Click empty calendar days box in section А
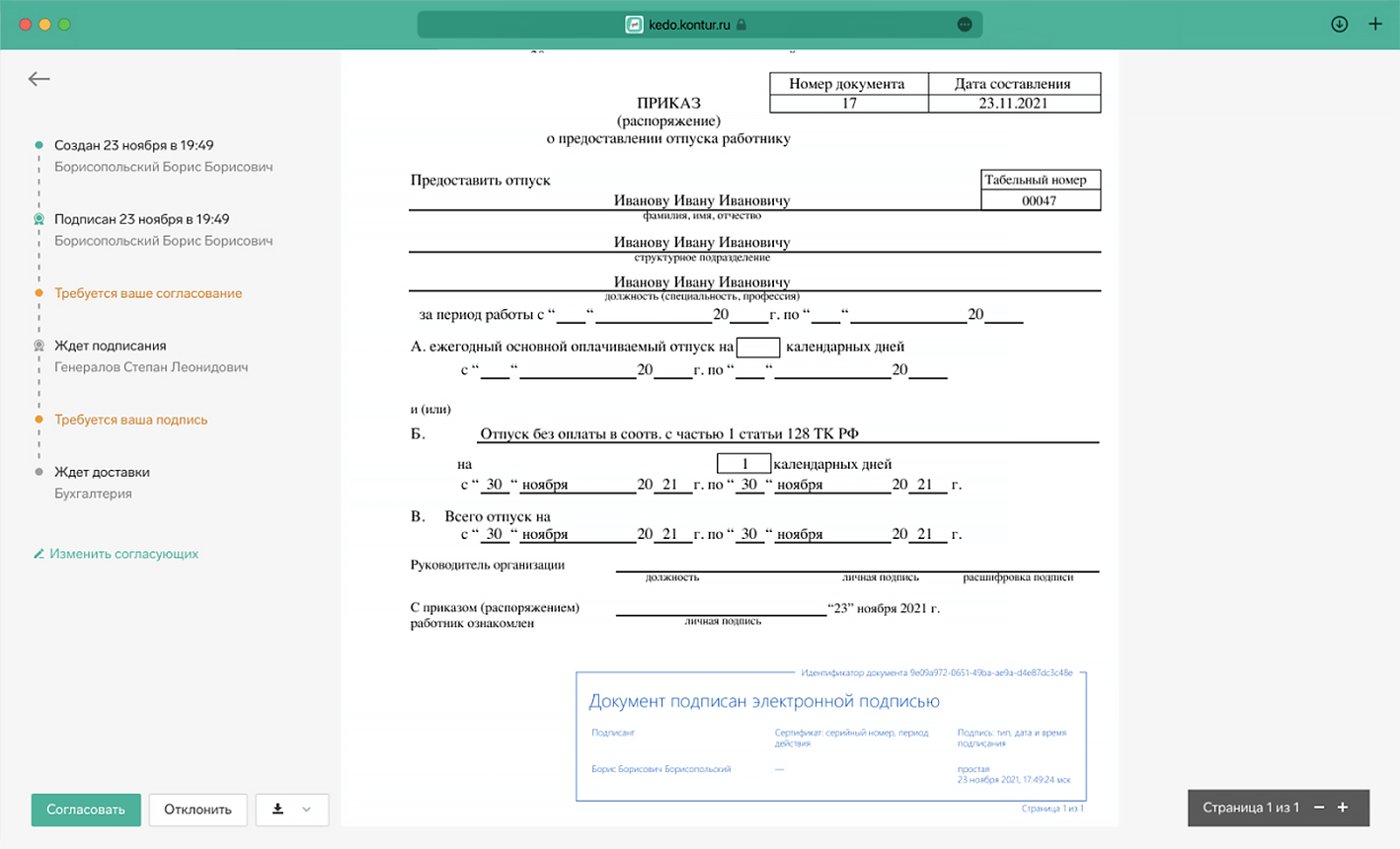Screen dimensions: 1400x849 point(758,347)
